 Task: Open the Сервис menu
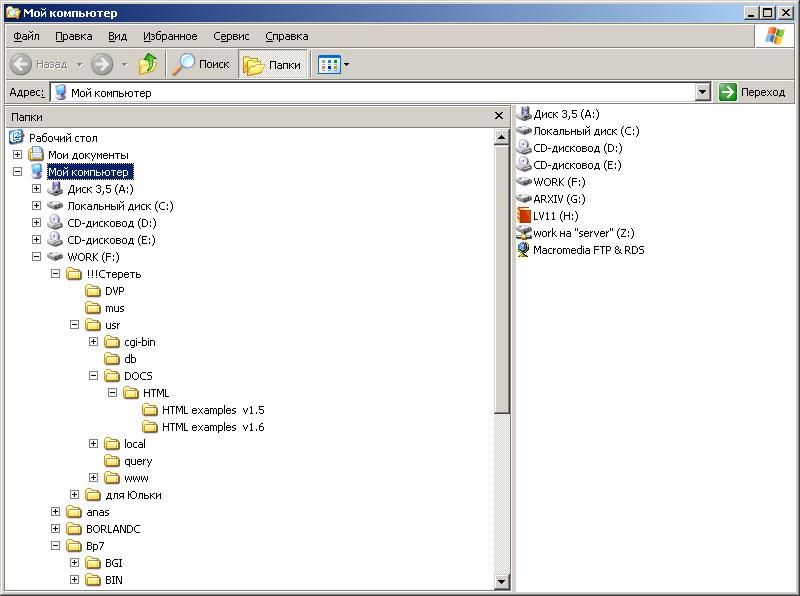point(231,36)
